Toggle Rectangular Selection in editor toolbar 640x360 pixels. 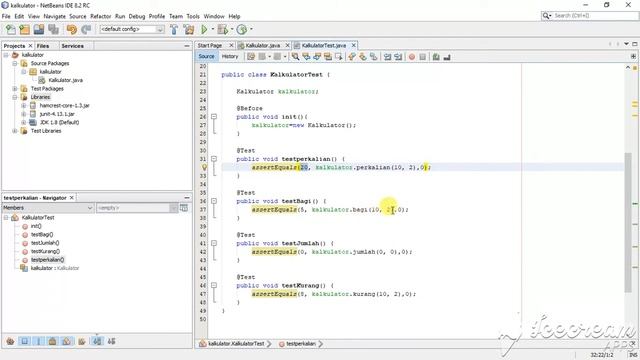[338, 57]
